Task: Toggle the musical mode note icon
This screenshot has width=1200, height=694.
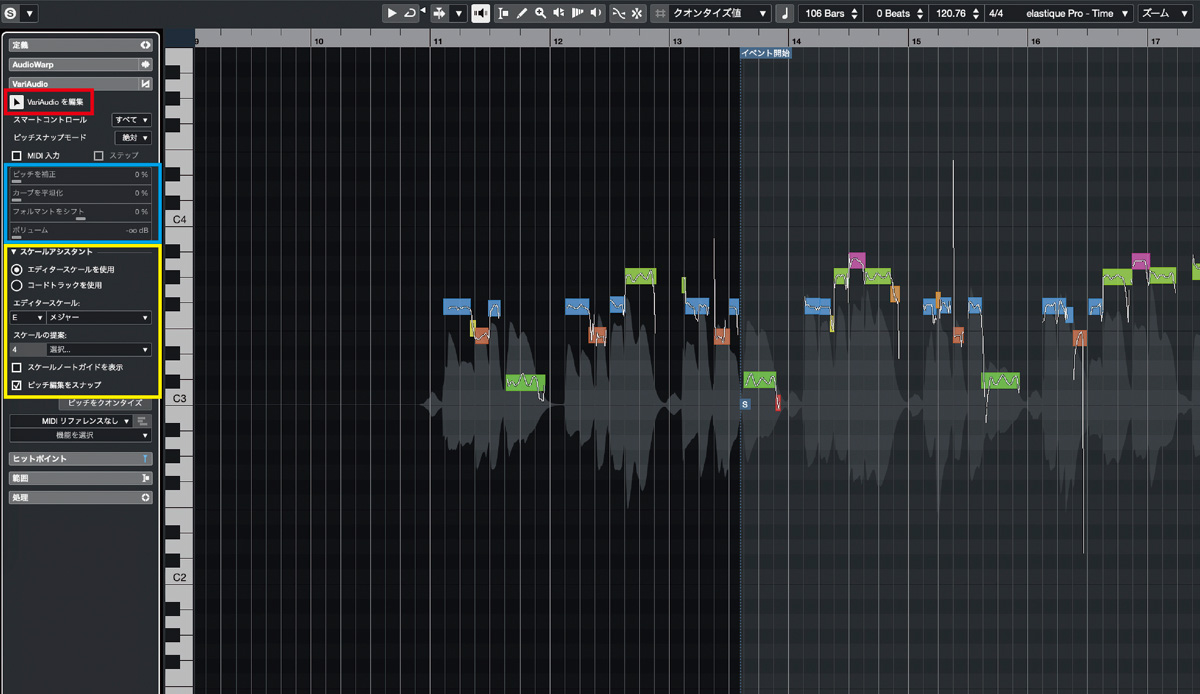Action: [x=784, y=13]
